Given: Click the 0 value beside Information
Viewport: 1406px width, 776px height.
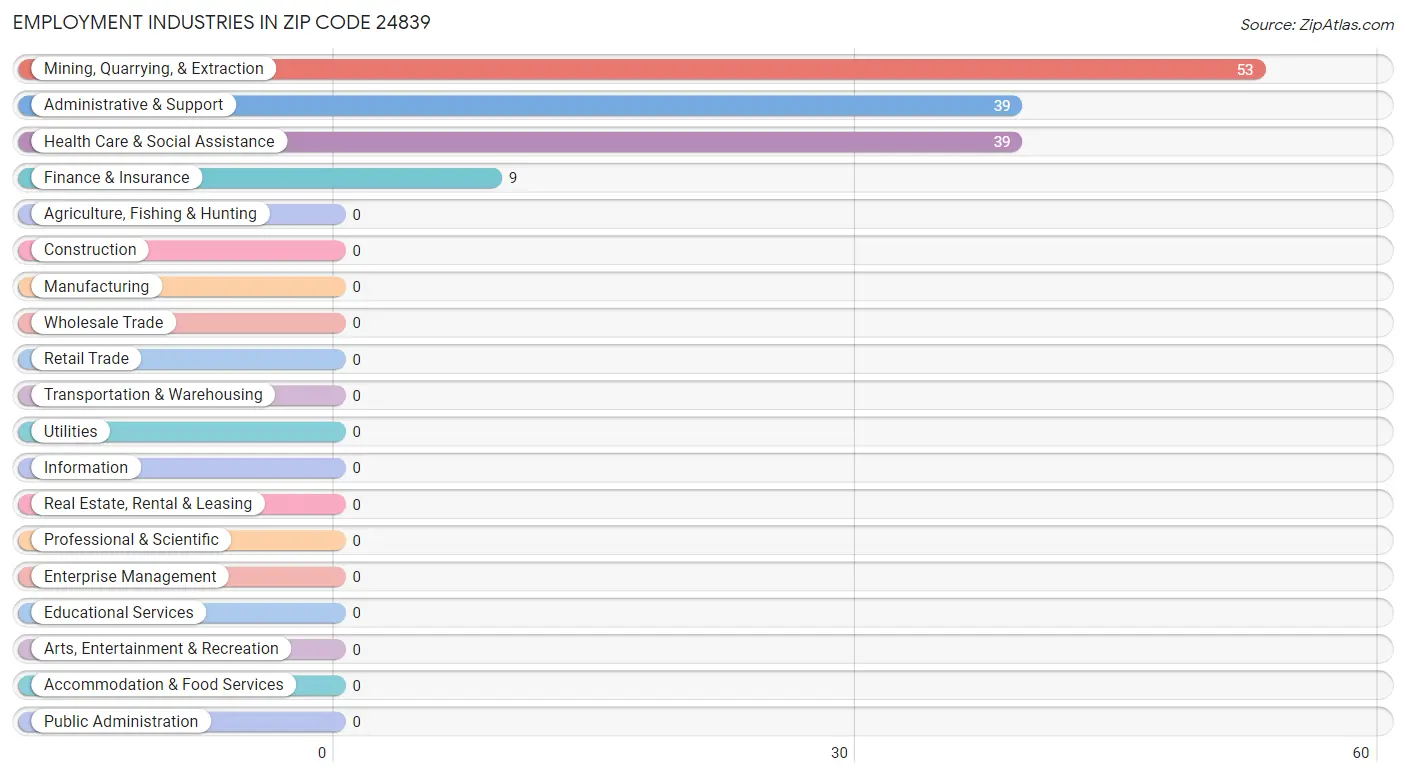Looking at the screenshot, I should click(x=356, y=468).
